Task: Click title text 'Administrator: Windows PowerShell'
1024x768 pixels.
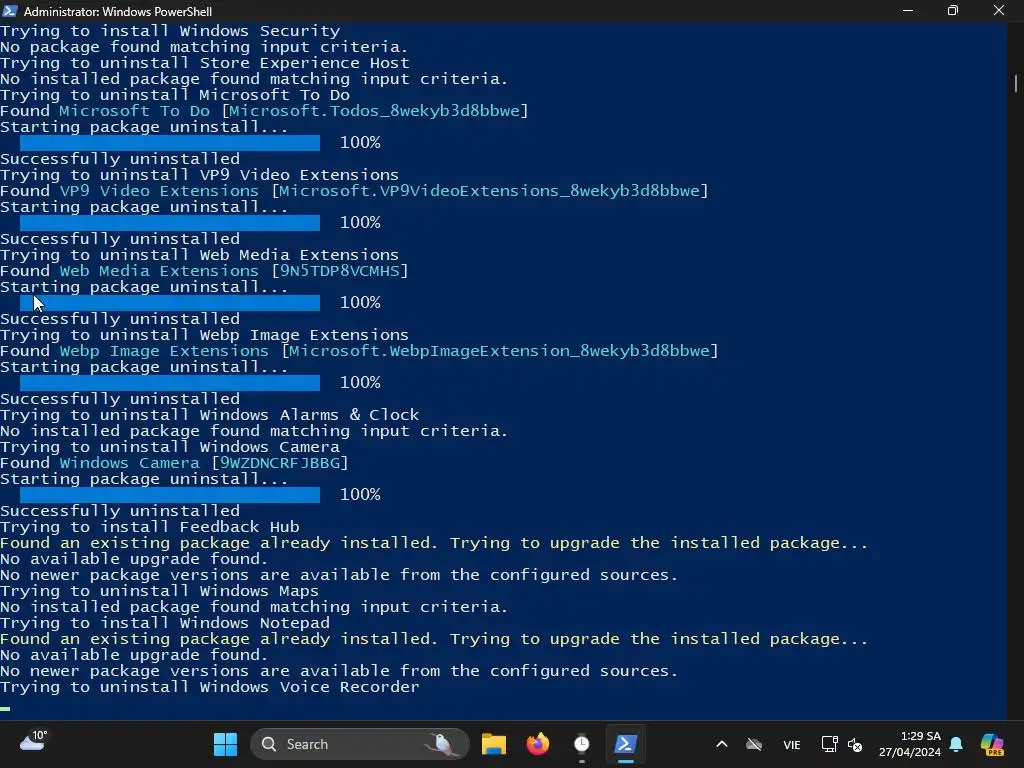Action: point(118,11)
